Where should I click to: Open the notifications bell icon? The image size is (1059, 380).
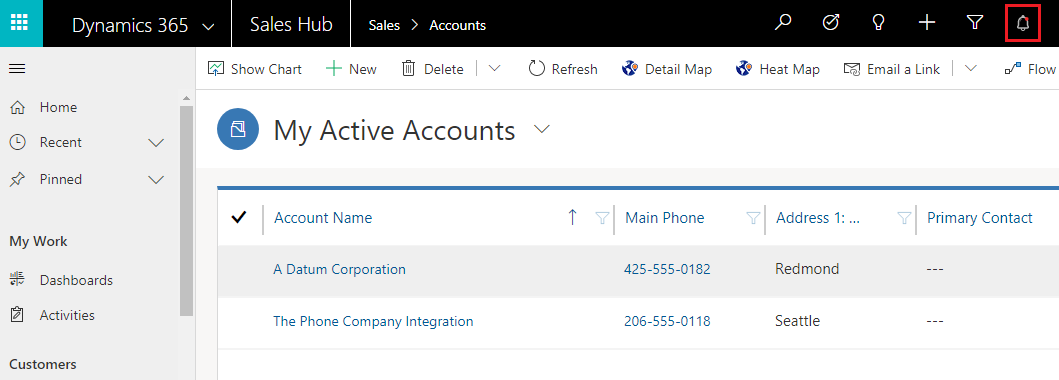coord(1023,24)
